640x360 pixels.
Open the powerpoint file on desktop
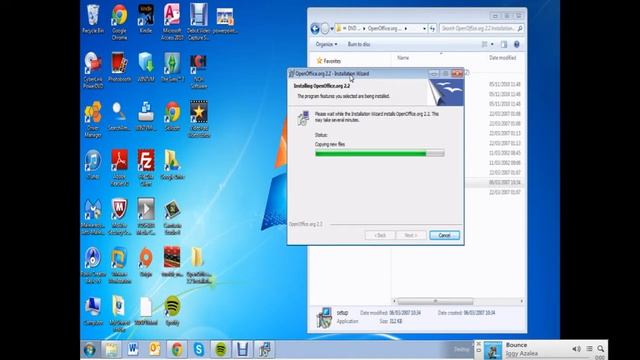225,20
